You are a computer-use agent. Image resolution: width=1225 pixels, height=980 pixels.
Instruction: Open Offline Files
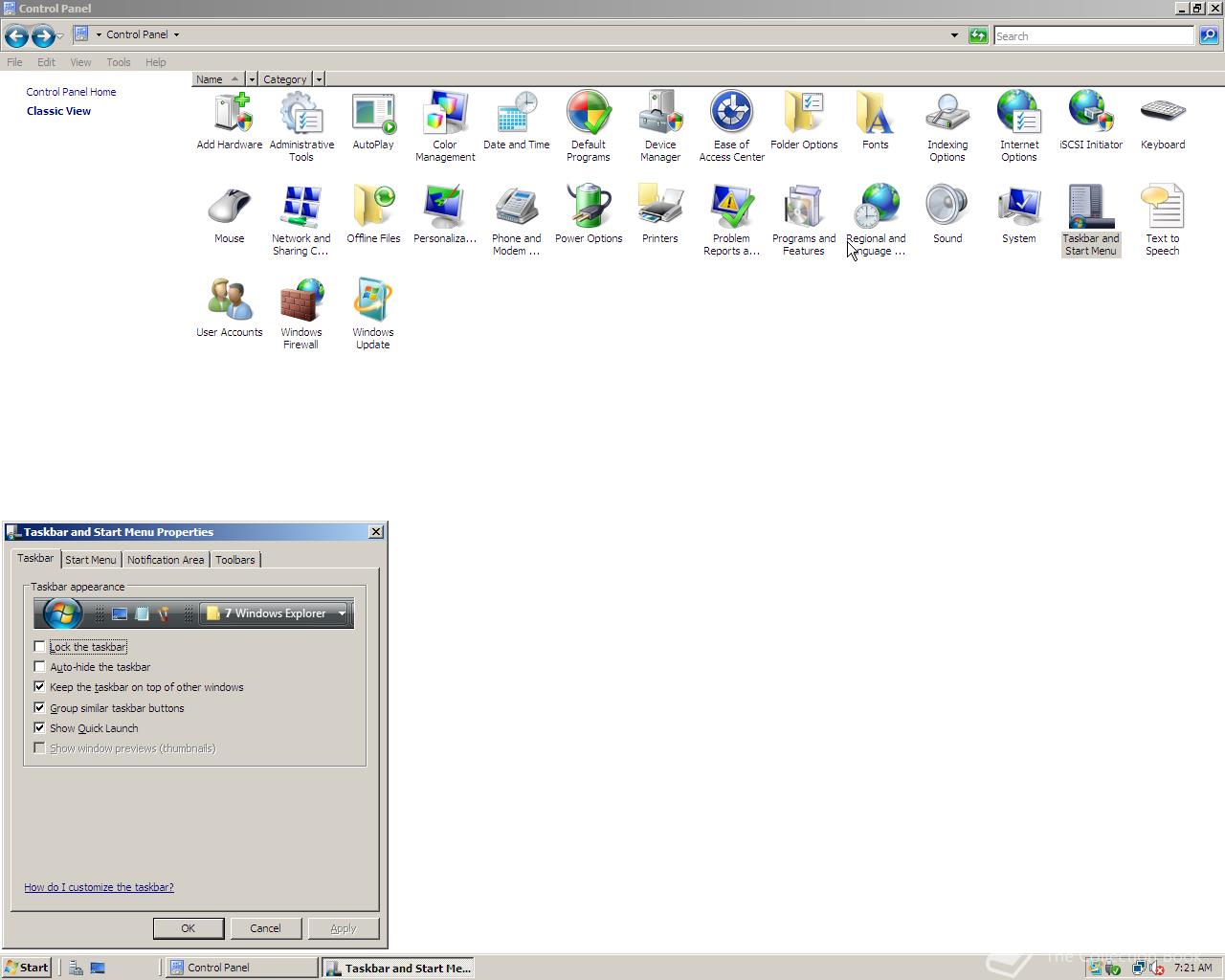coord(373,215)
